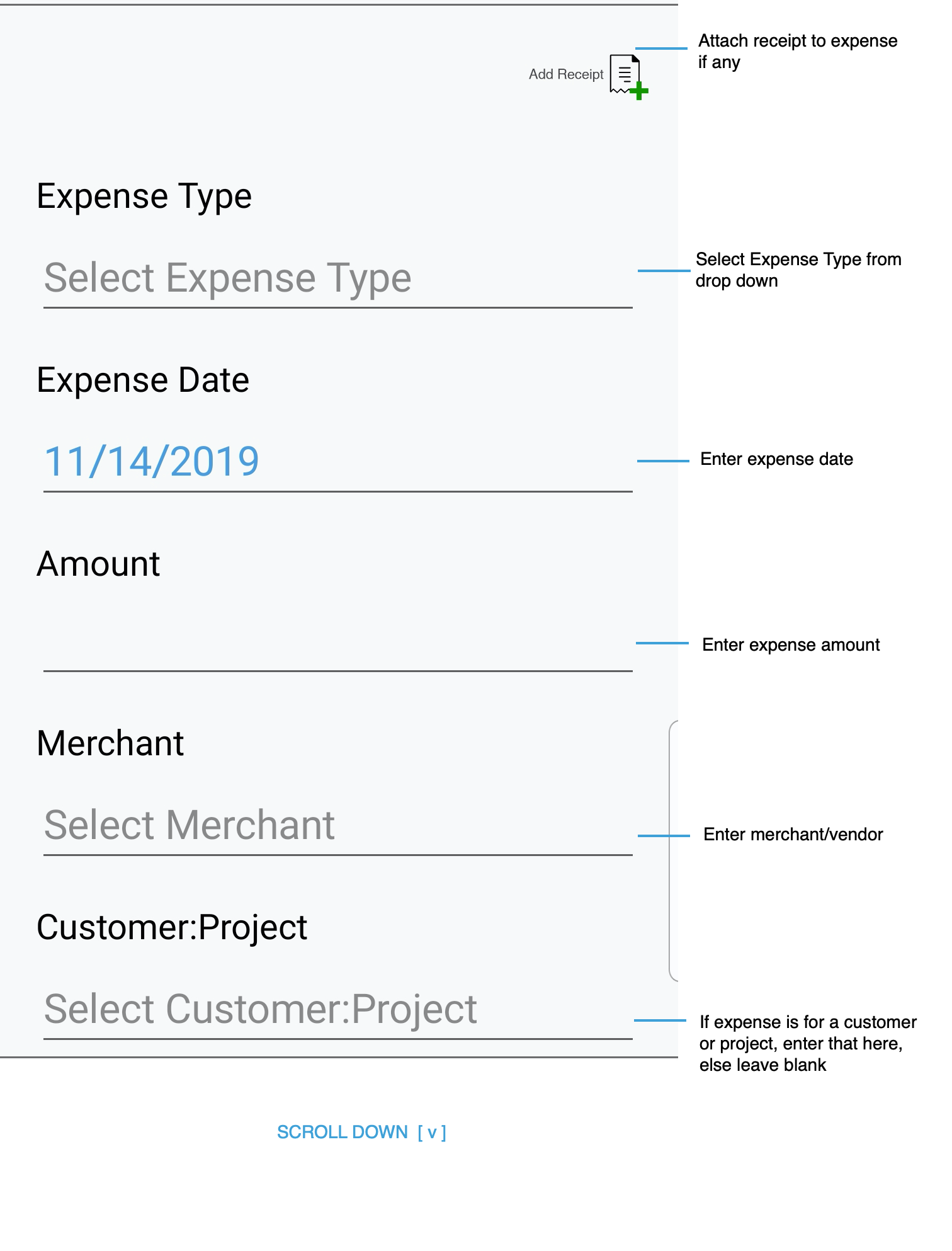Click the underline beneath the expense date
Image resolution: width=952 pixels, height=1251 pixels.
click(x=337, y=491)
